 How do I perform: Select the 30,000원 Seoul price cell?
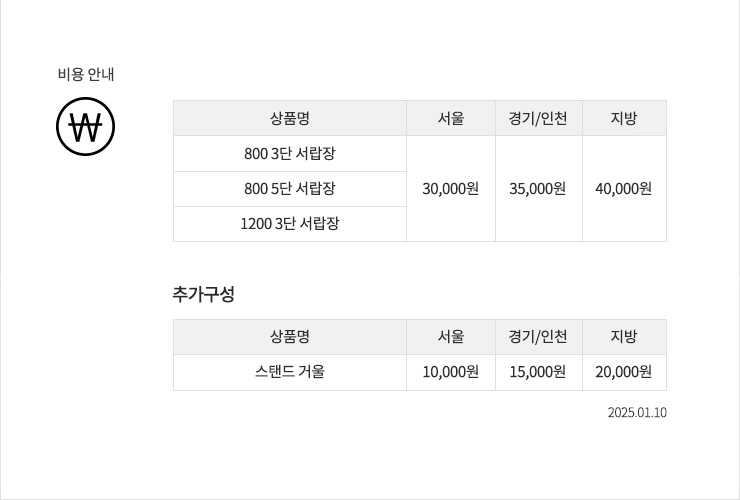point(451,189)
